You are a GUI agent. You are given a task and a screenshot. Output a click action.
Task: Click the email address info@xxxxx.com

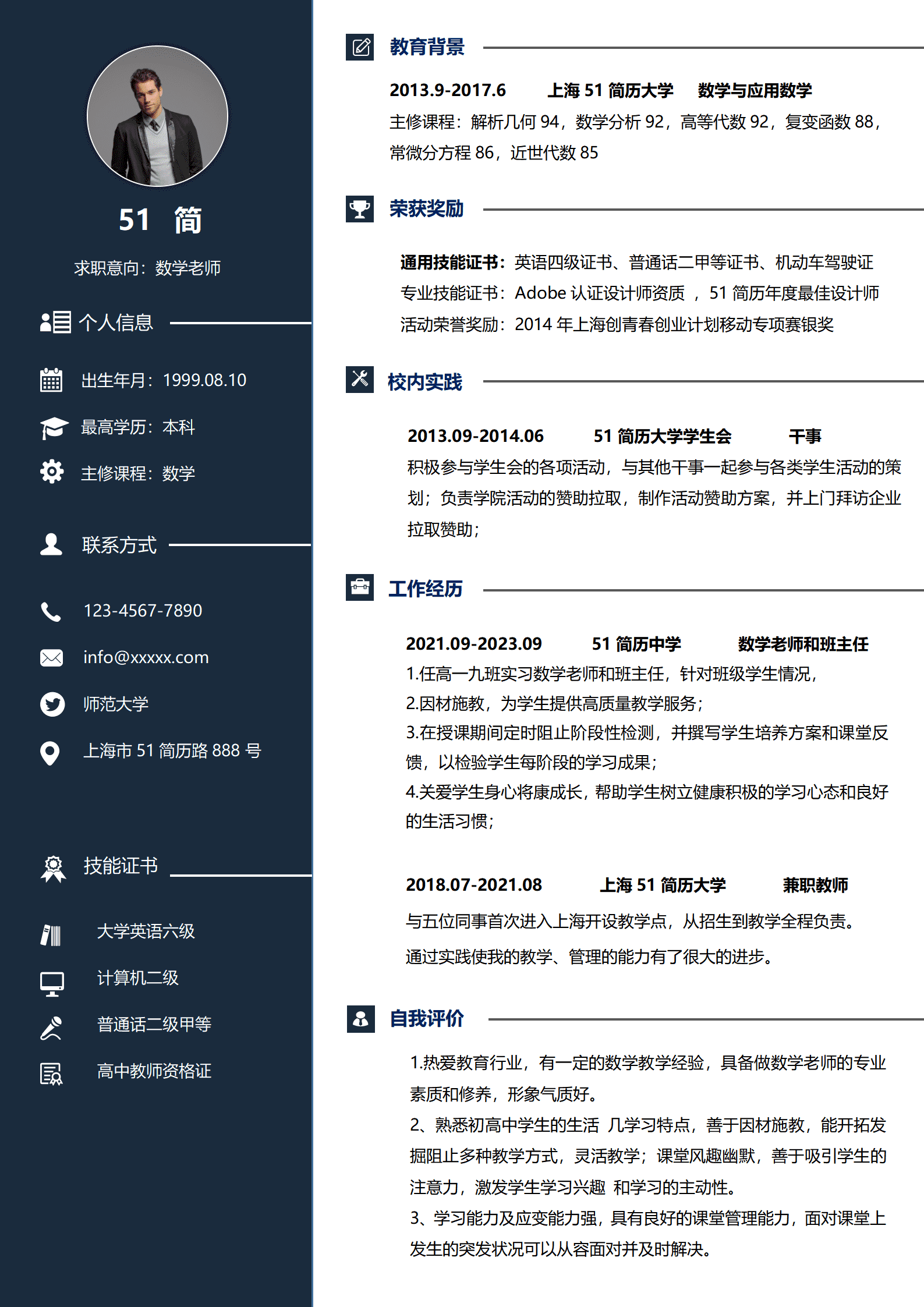[x=146, y=657]
